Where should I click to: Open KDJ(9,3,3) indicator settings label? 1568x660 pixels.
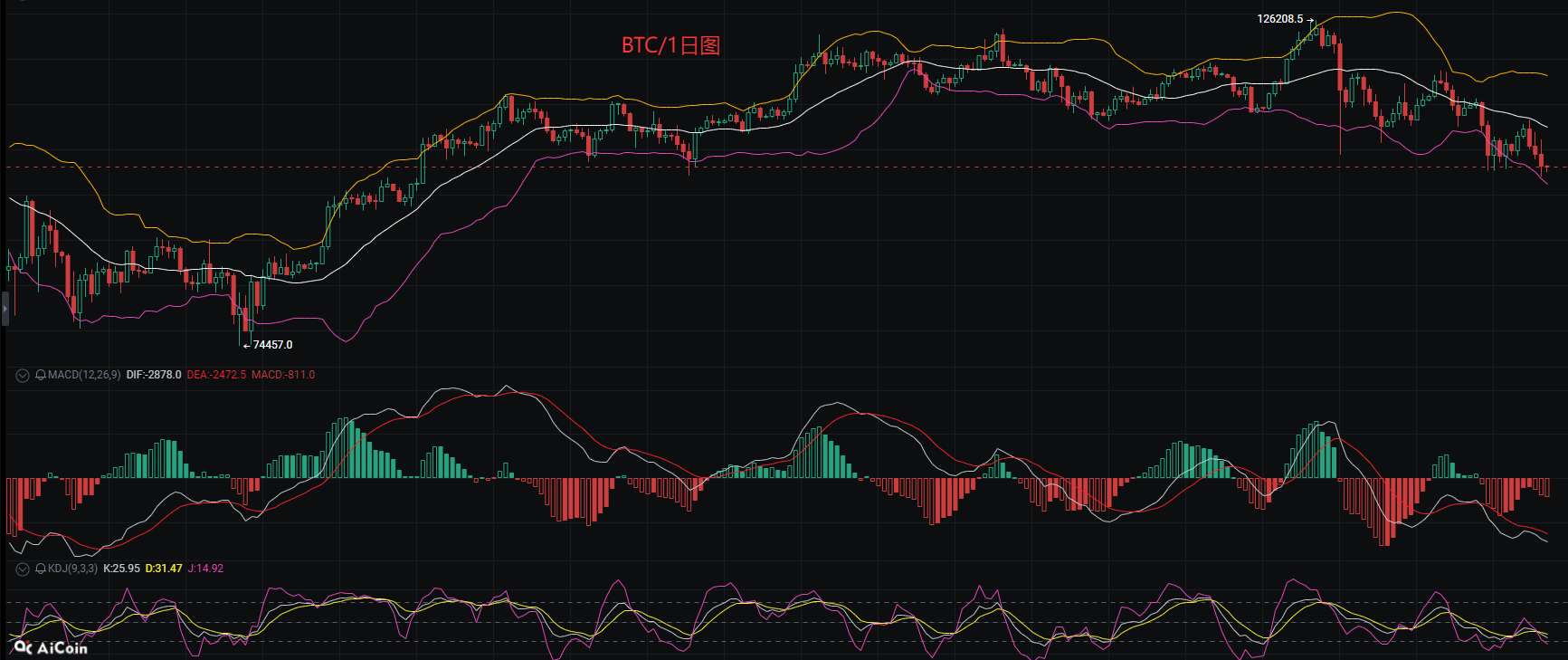(72, 569)
